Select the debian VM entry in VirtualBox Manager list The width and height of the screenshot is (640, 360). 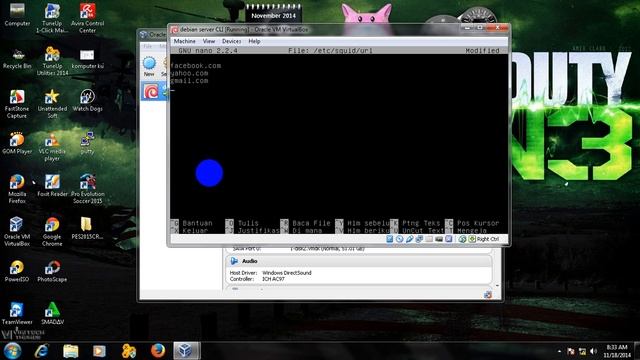[x=153, y=91]
